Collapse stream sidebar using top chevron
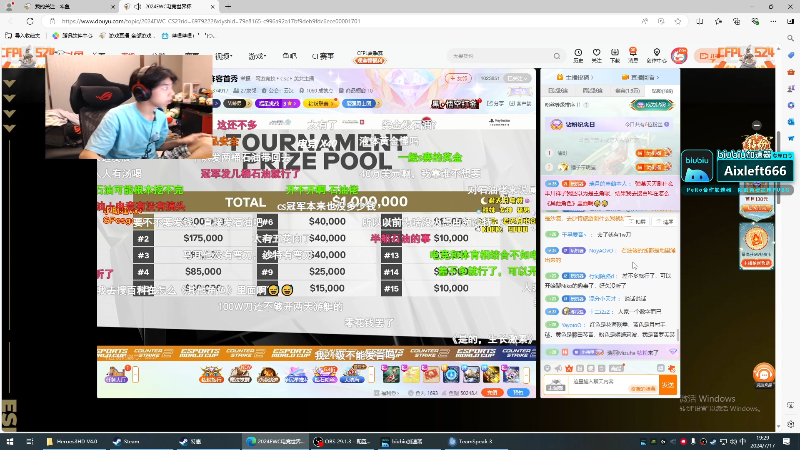Screen dimensions: 800x450 coord(9,84)
